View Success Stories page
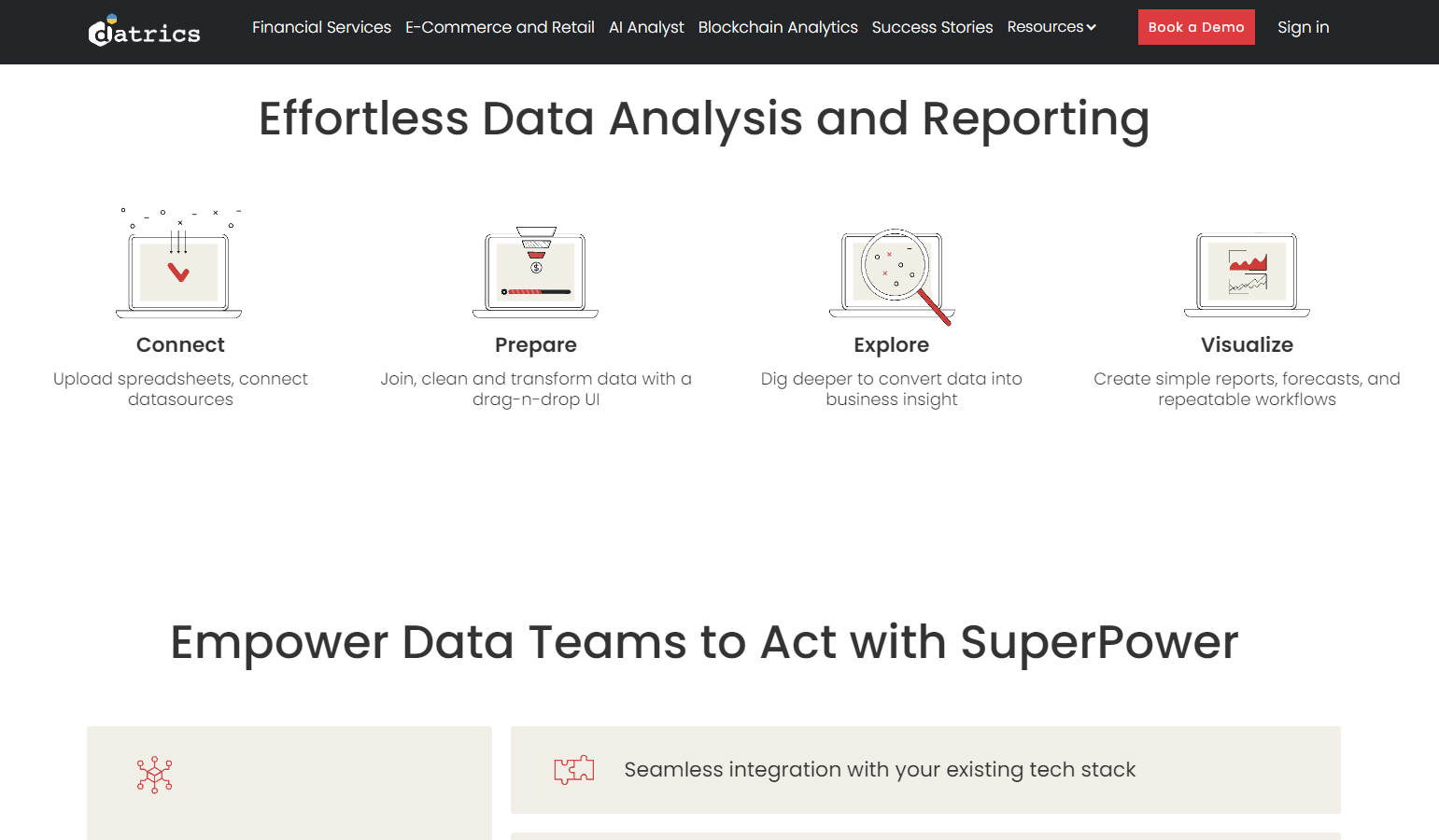Image resolution: width=1439 pixels, height=840 pixels. point(932,27)
